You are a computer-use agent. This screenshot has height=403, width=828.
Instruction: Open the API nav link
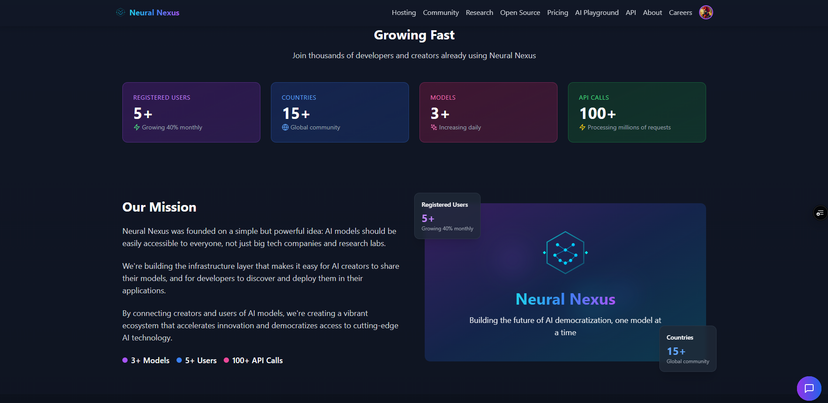point(631,13)
